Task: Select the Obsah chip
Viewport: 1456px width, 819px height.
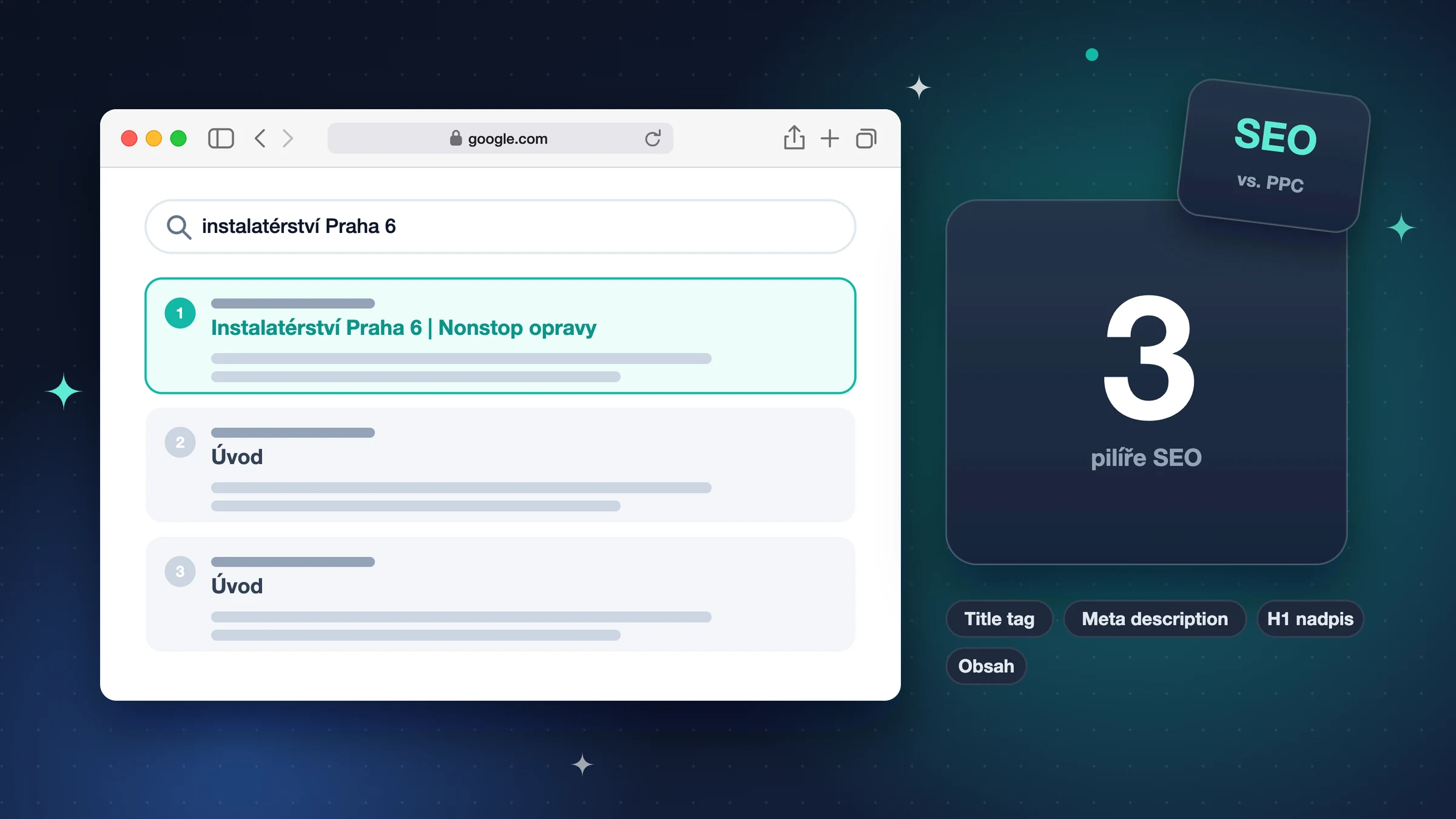Action: click(x=986, y=666)
